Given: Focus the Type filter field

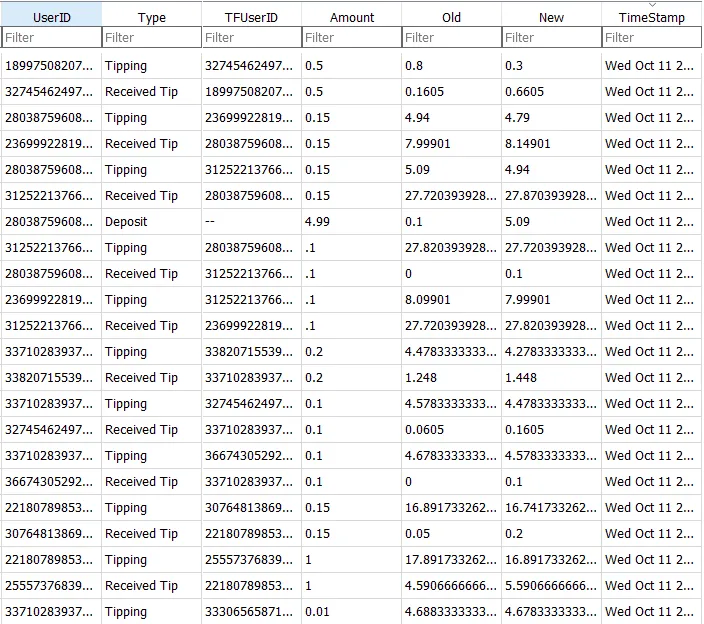Looking at the screenshot, I should point(152,37).
